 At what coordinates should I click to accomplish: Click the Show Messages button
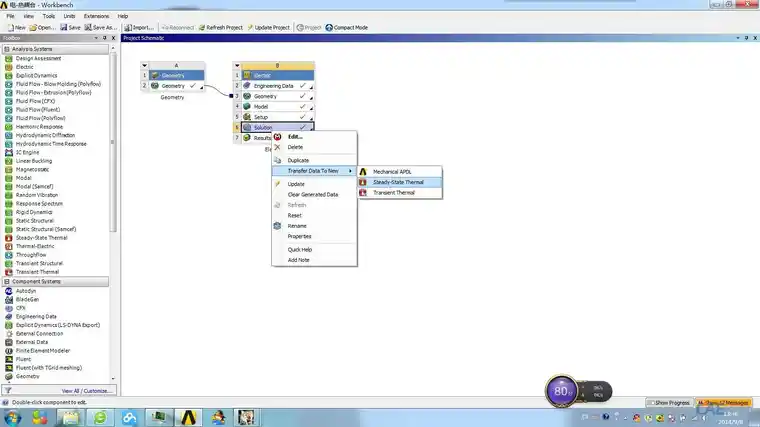[x=724, y=403]
